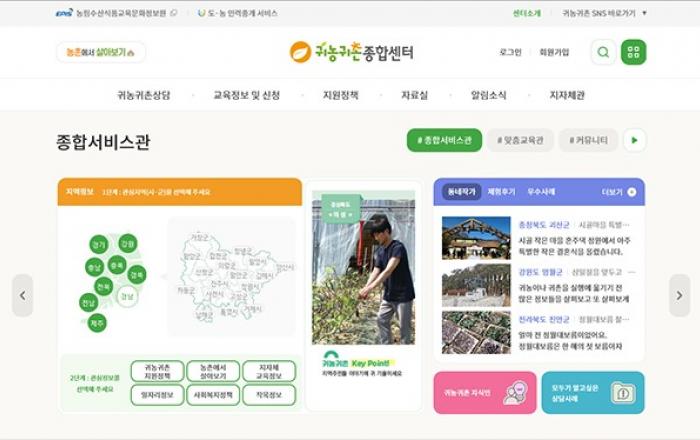
Task: Select the 경기 region circle
Action: pos(98,244)
